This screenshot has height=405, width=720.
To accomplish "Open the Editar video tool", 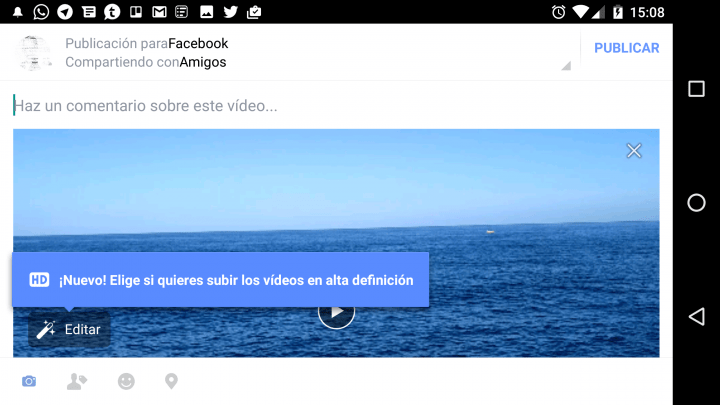I will tap(69, 329).
